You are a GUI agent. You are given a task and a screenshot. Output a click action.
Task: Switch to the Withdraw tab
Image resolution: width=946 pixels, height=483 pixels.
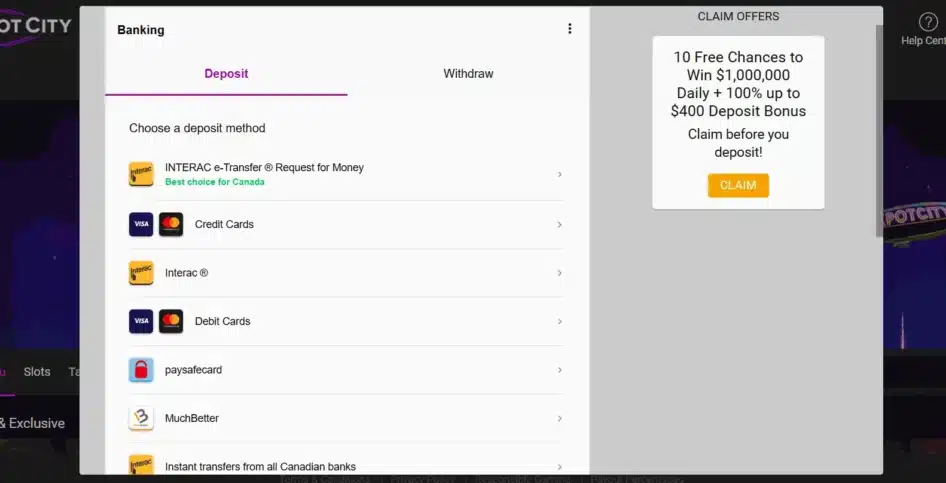tap(468, 74)
